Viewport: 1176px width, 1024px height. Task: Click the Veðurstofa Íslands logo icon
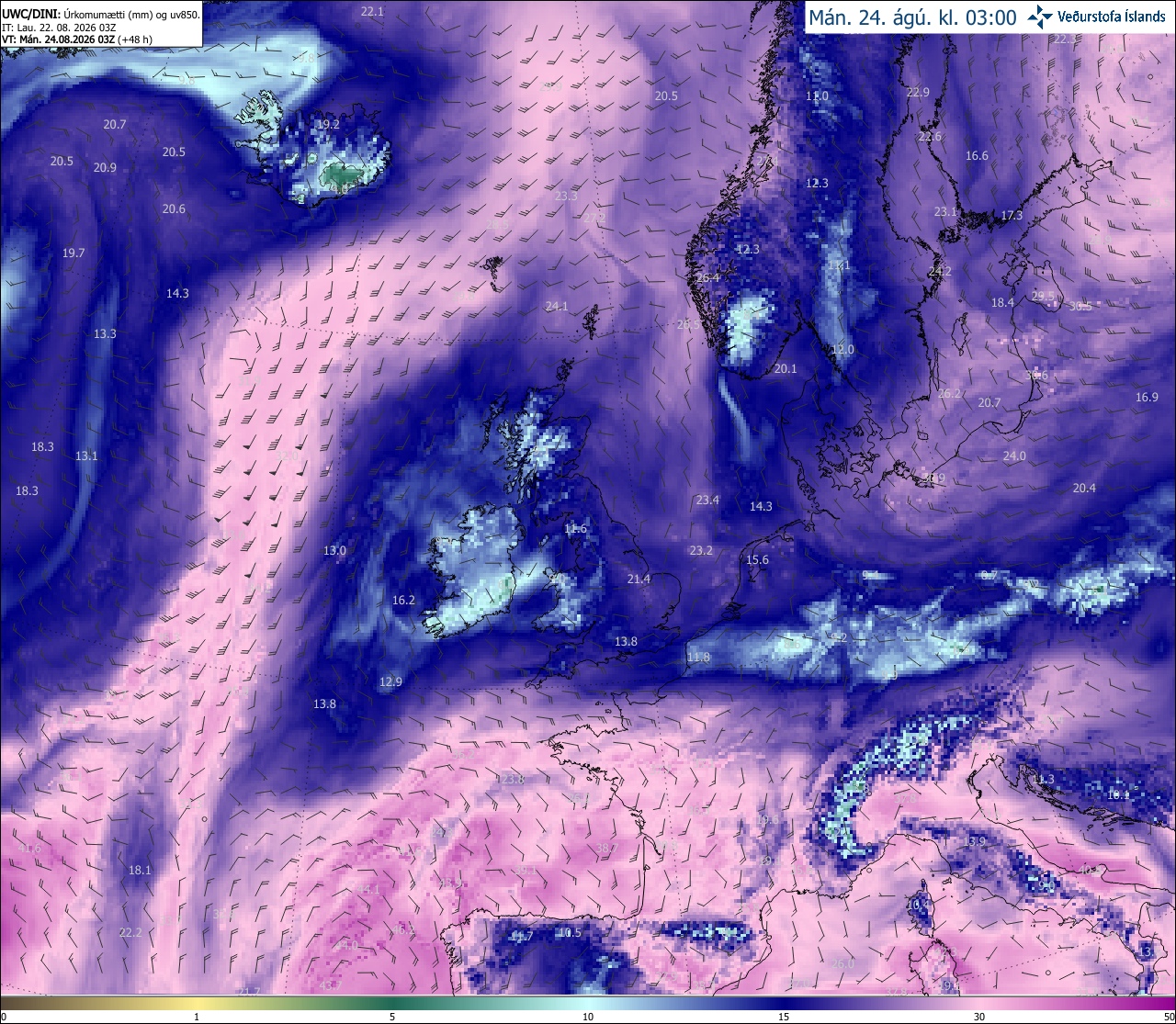pos(1041,17)
